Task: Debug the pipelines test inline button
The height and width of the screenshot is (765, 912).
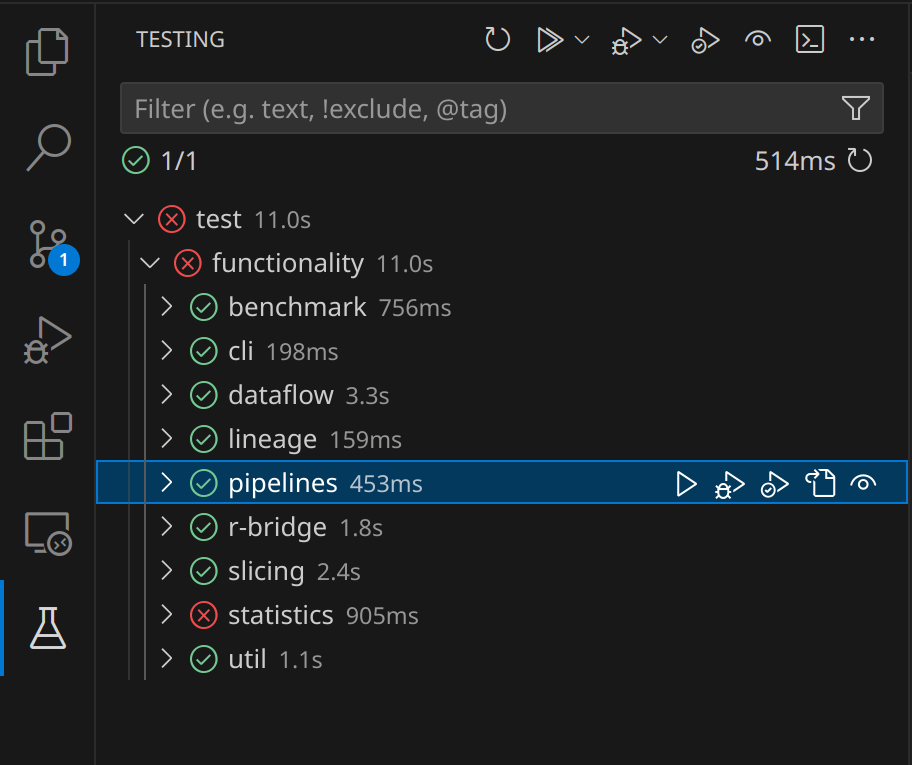Action: (730, 484)
